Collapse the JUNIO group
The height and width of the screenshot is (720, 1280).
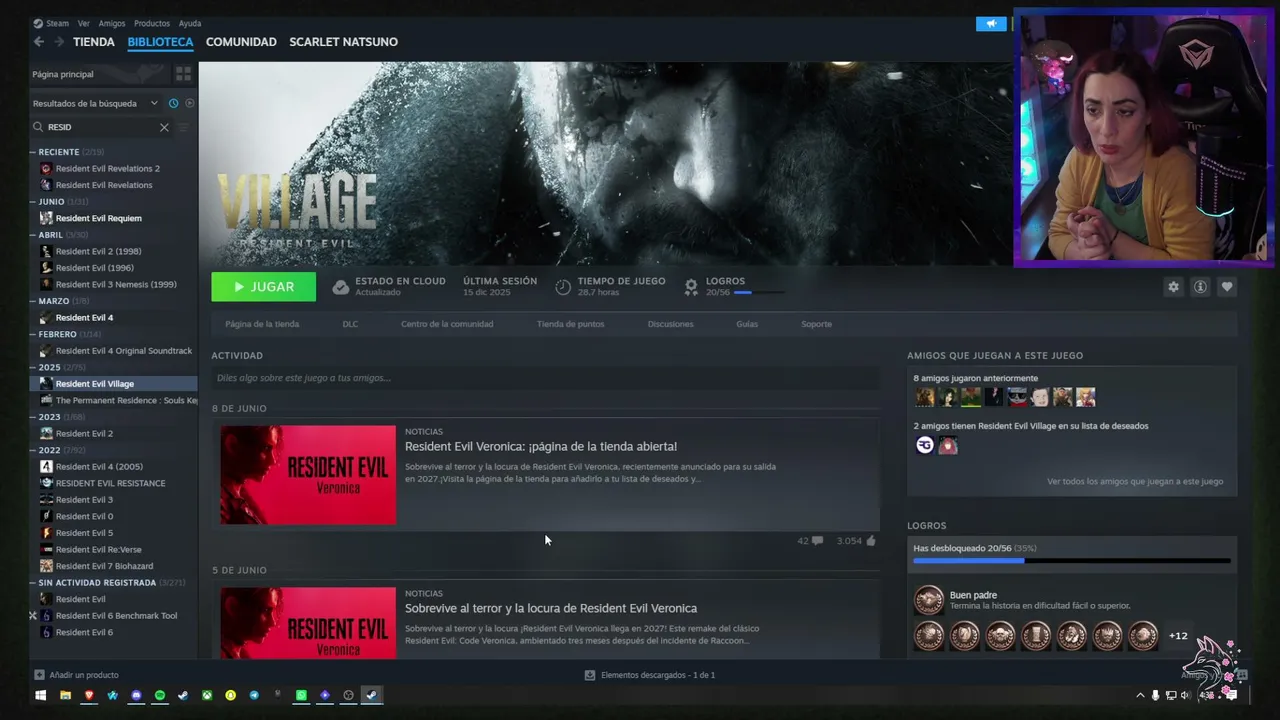33,202
